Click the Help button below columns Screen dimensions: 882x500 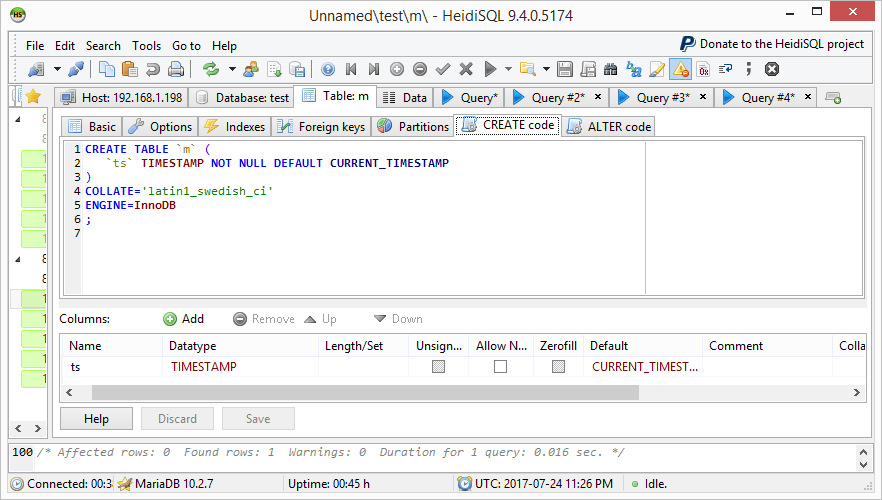(x=96, y=419)
